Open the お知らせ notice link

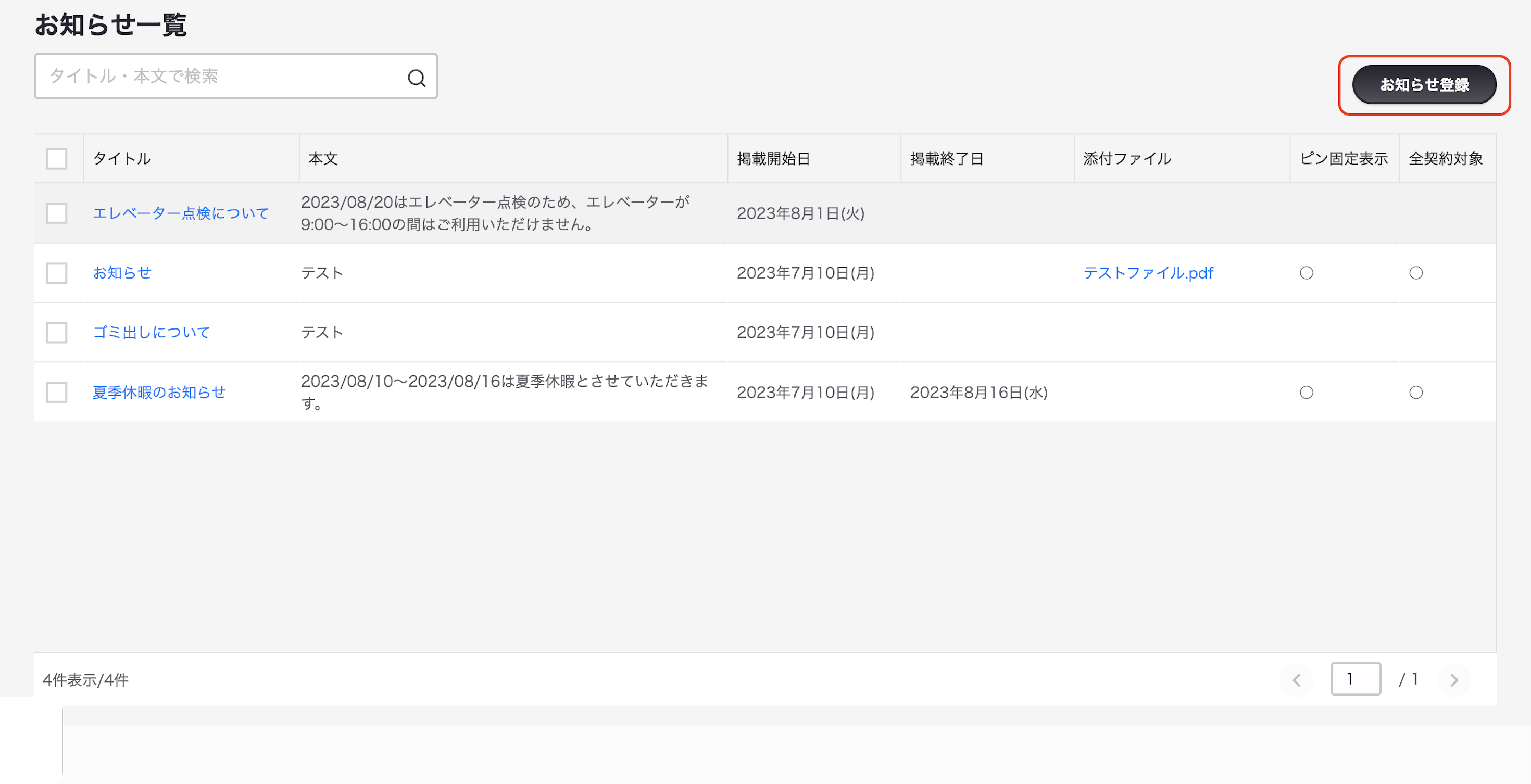pos(122,273)
